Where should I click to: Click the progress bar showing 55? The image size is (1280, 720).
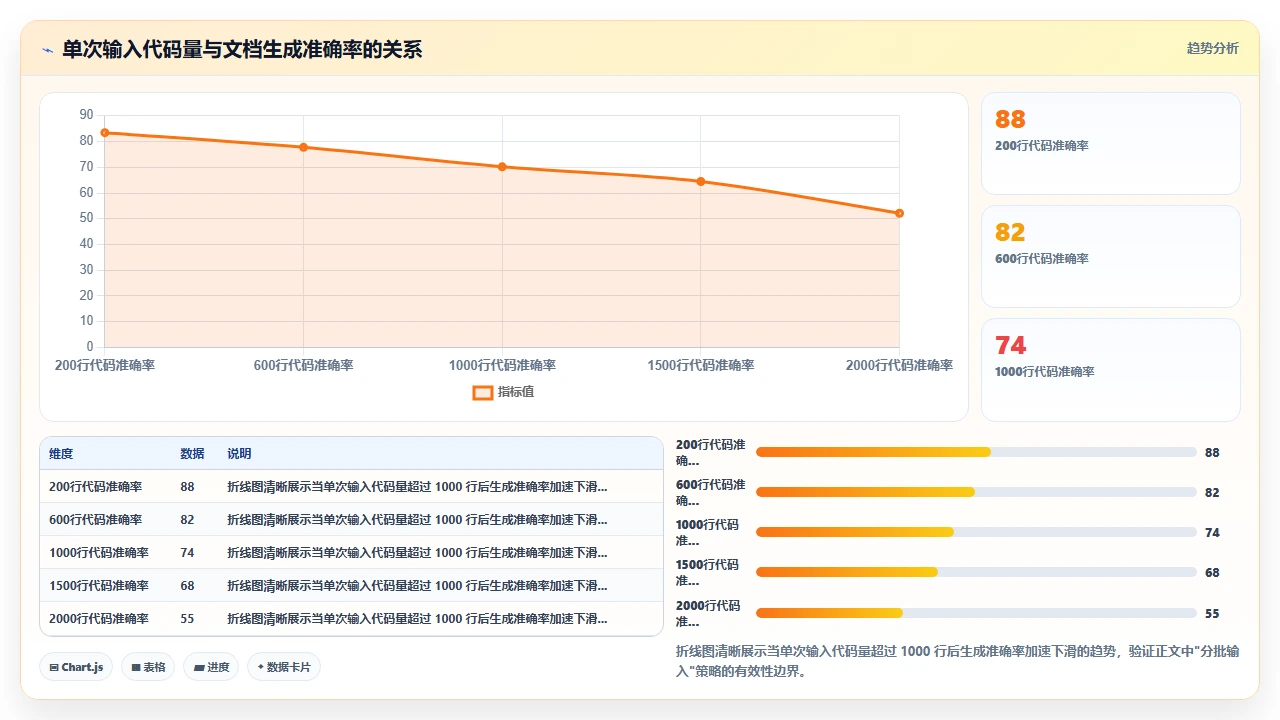(x=976, y=613)
